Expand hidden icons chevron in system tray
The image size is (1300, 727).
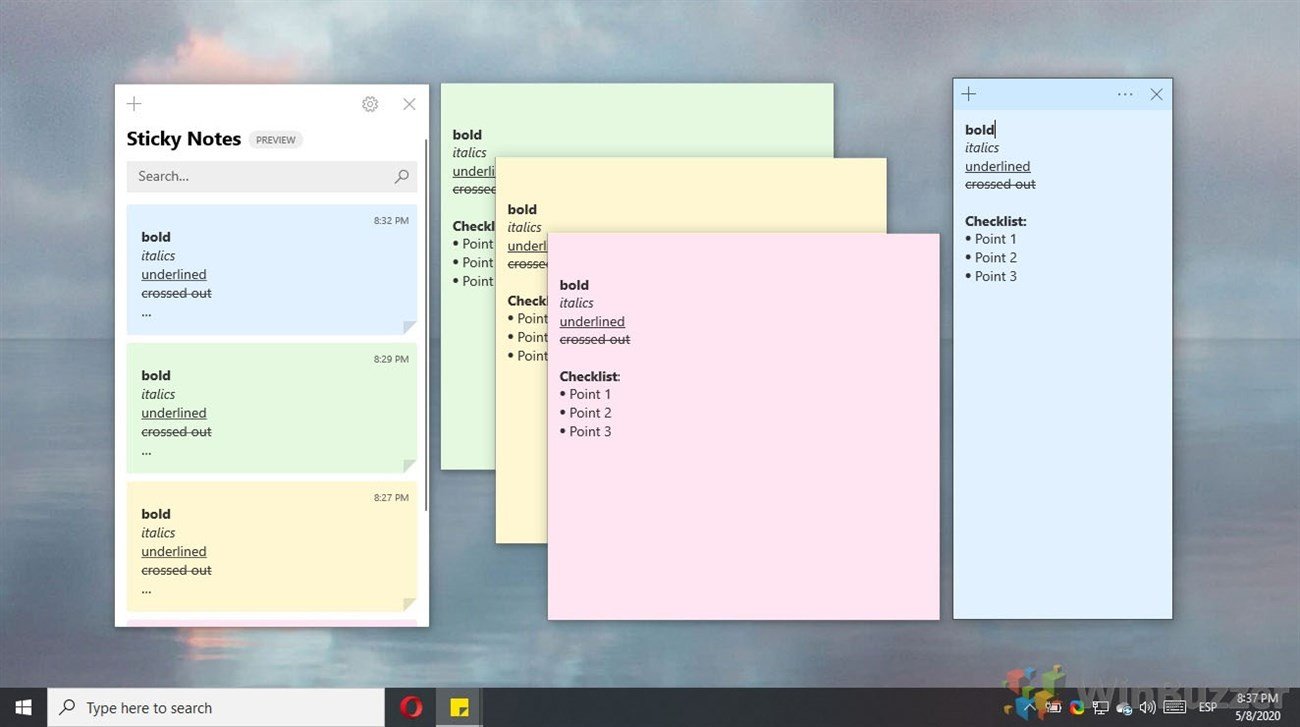click(1030, 707)
